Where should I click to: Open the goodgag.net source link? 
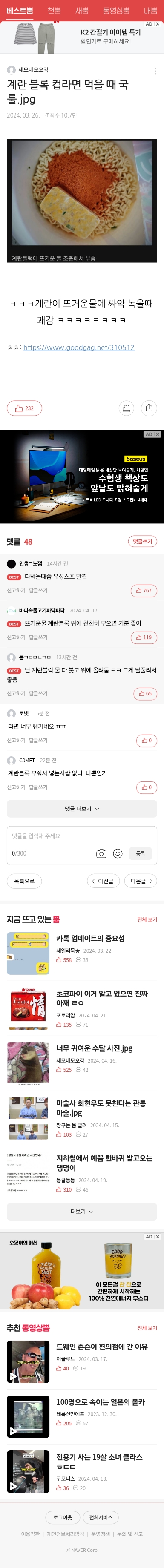pos(79,347)
